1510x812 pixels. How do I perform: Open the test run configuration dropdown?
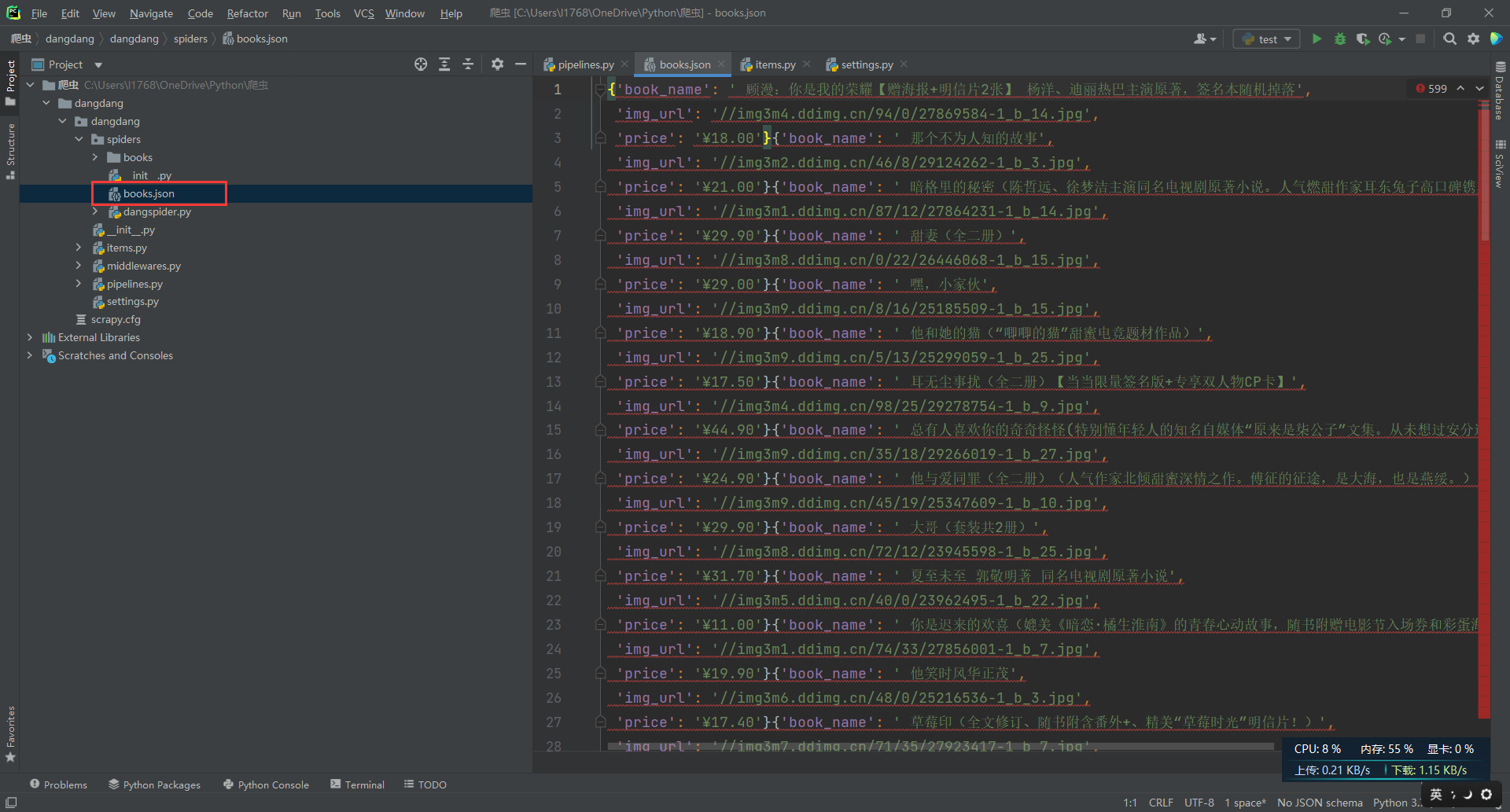[x=1267, y=39]
